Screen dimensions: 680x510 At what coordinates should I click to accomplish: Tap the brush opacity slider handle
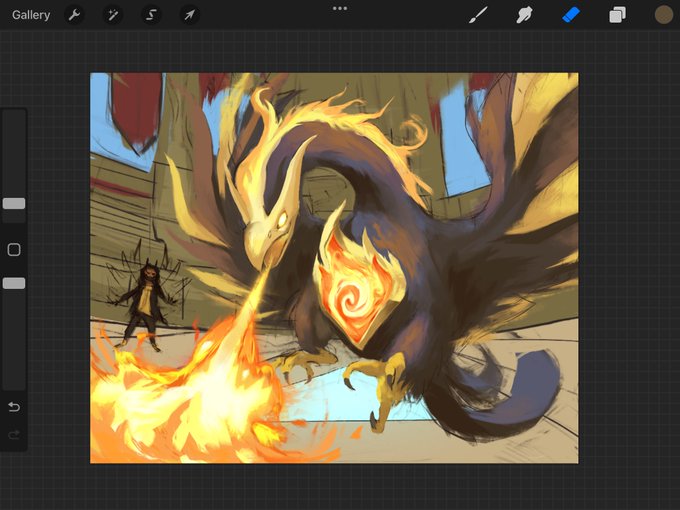point(14,283)
